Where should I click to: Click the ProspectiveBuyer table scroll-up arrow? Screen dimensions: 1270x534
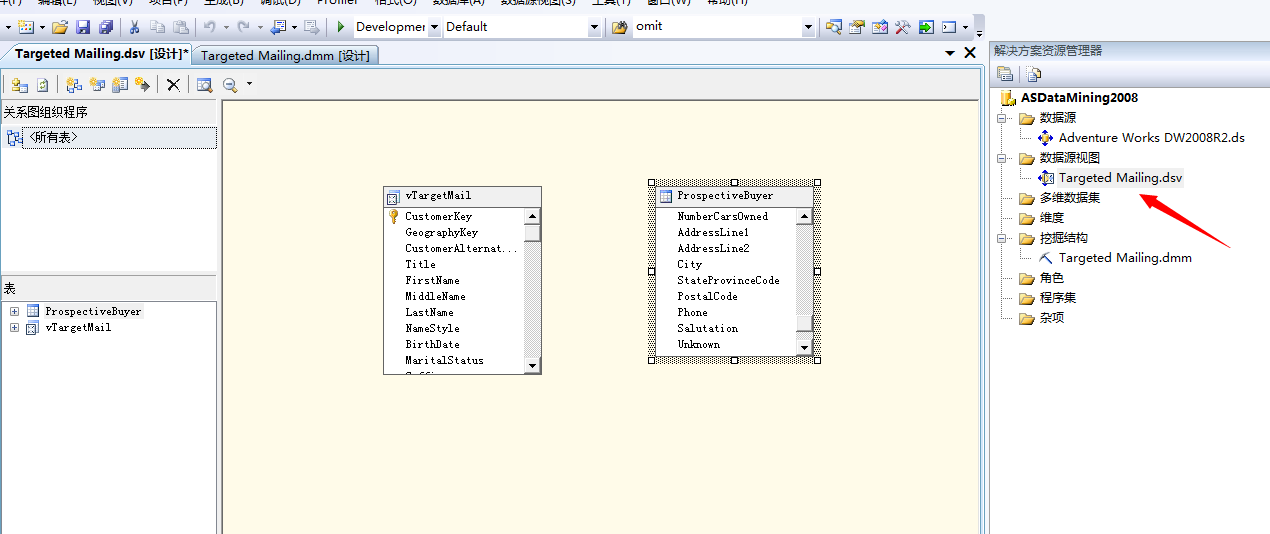click(804, 216)
